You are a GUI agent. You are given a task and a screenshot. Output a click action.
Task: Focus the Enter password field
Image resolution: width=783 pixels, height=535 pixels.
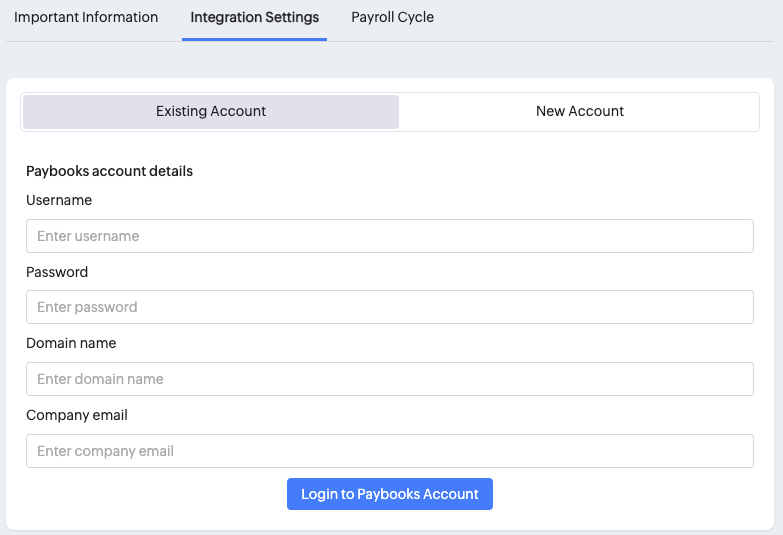389,307
